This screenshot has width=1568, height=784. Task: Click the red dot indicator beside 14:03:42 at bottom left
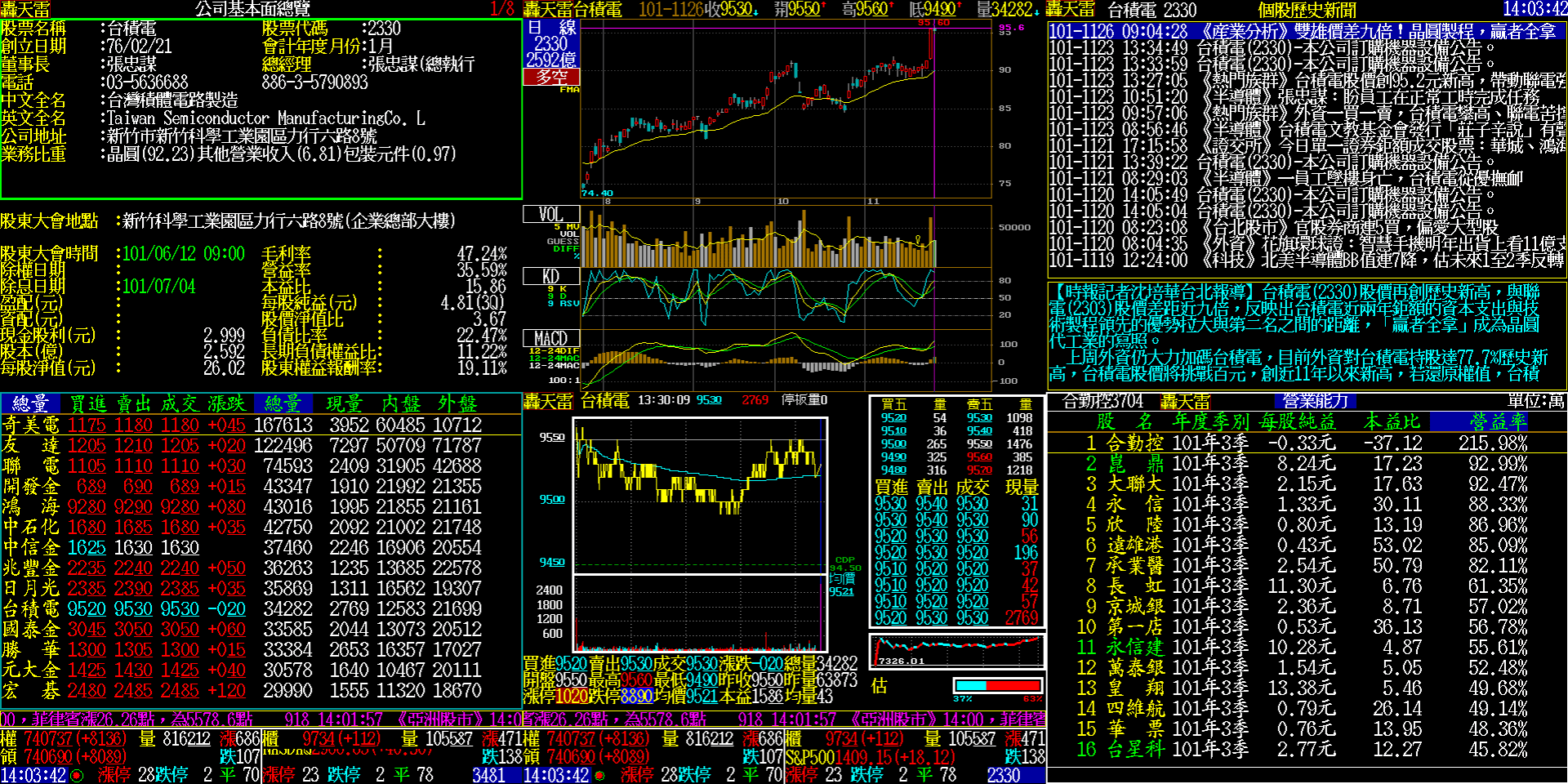tap(77, 775)
